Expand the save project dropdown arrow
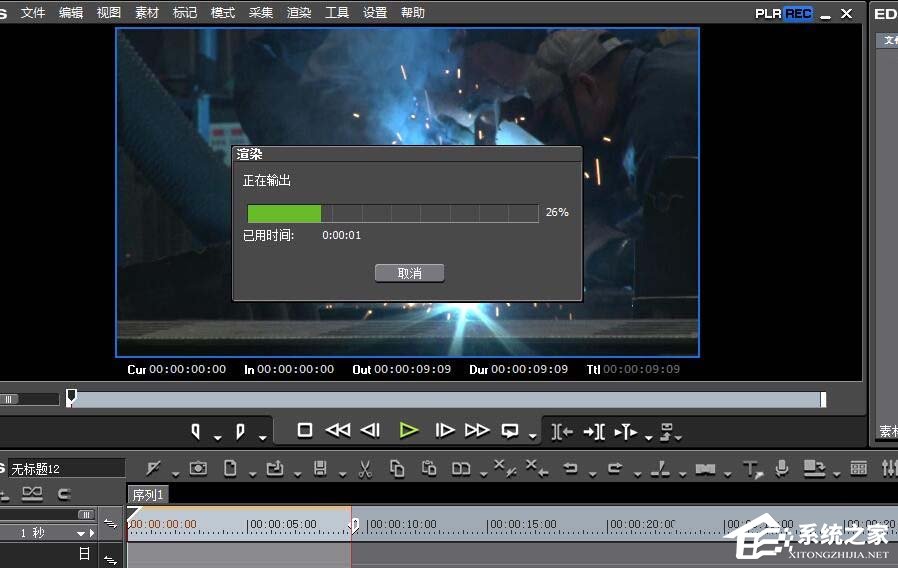This screenshot has width=898, height=568. pyautogui.click(x=341, y=474)
